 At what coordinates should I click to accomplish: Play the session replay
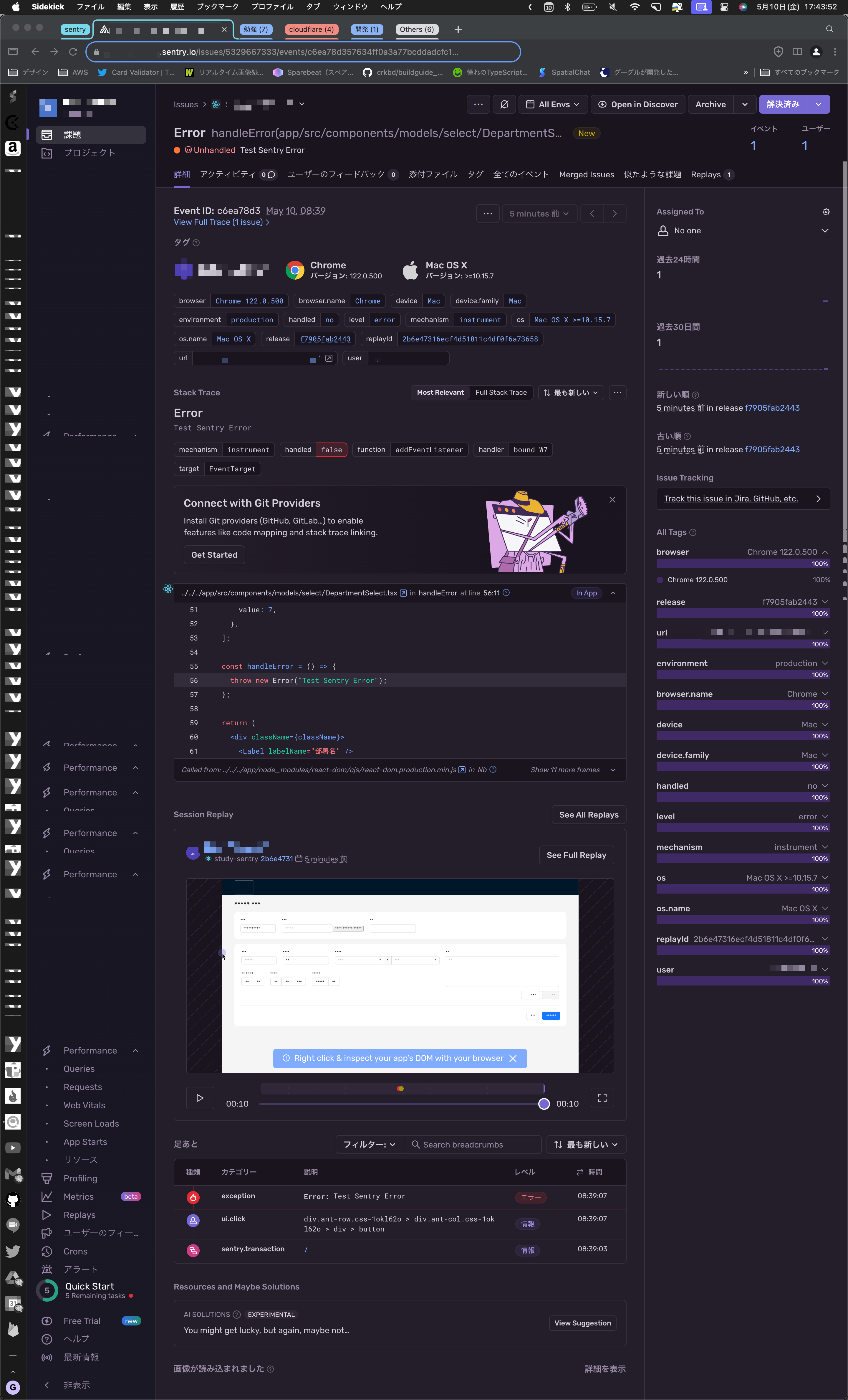200,1098
